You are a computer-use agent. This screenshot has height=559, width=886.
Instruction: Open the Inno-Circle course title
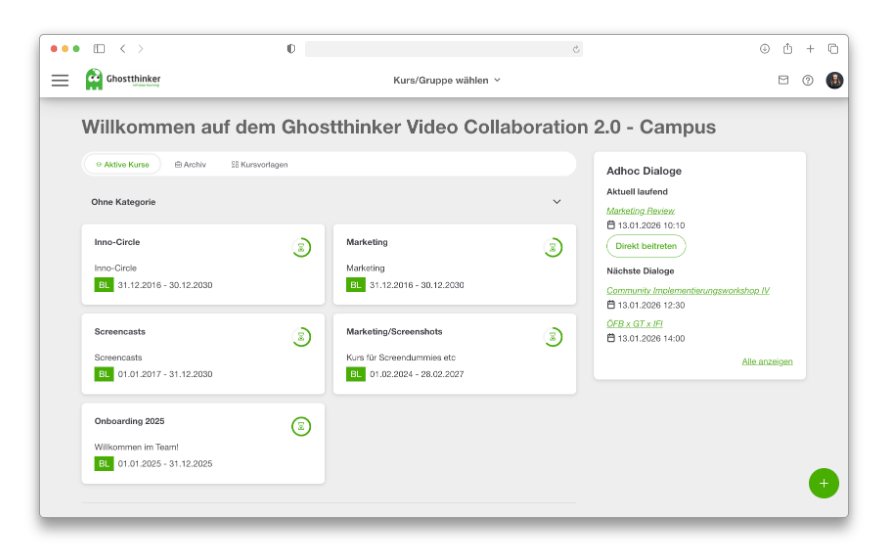117,242
